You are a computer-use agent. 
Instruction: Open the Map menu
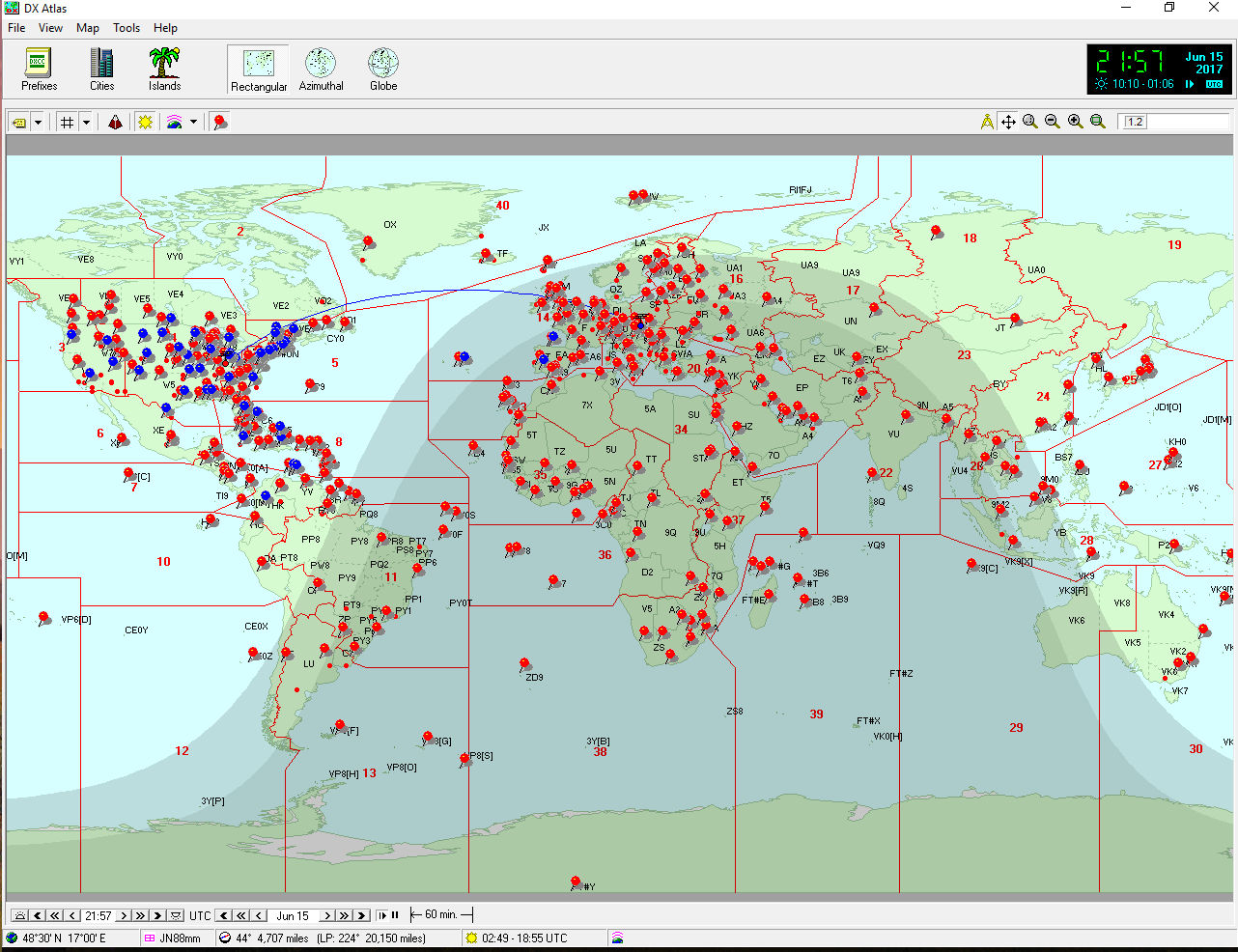coord(88,28)
